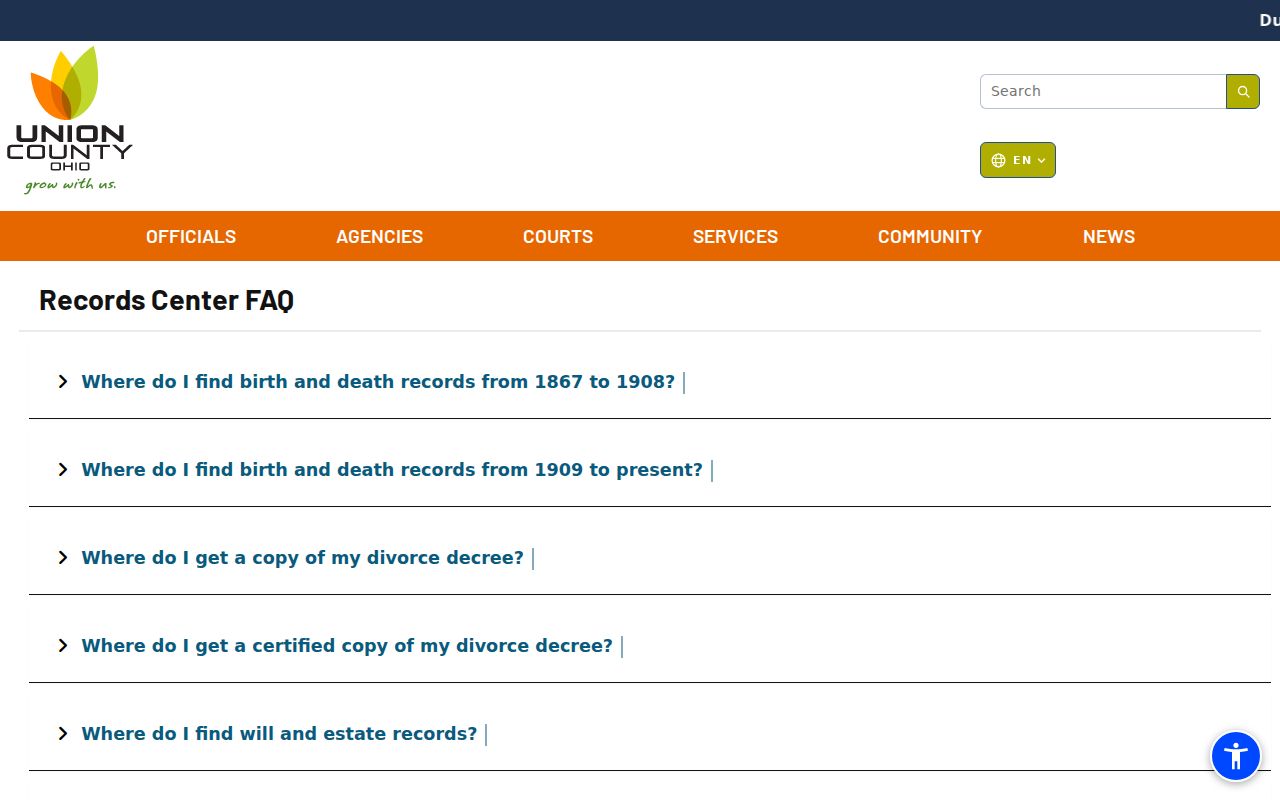This screenshot has height=800, width=1280.
Task: Expand chevron for will and estate records question
Action: click(63, 734)
